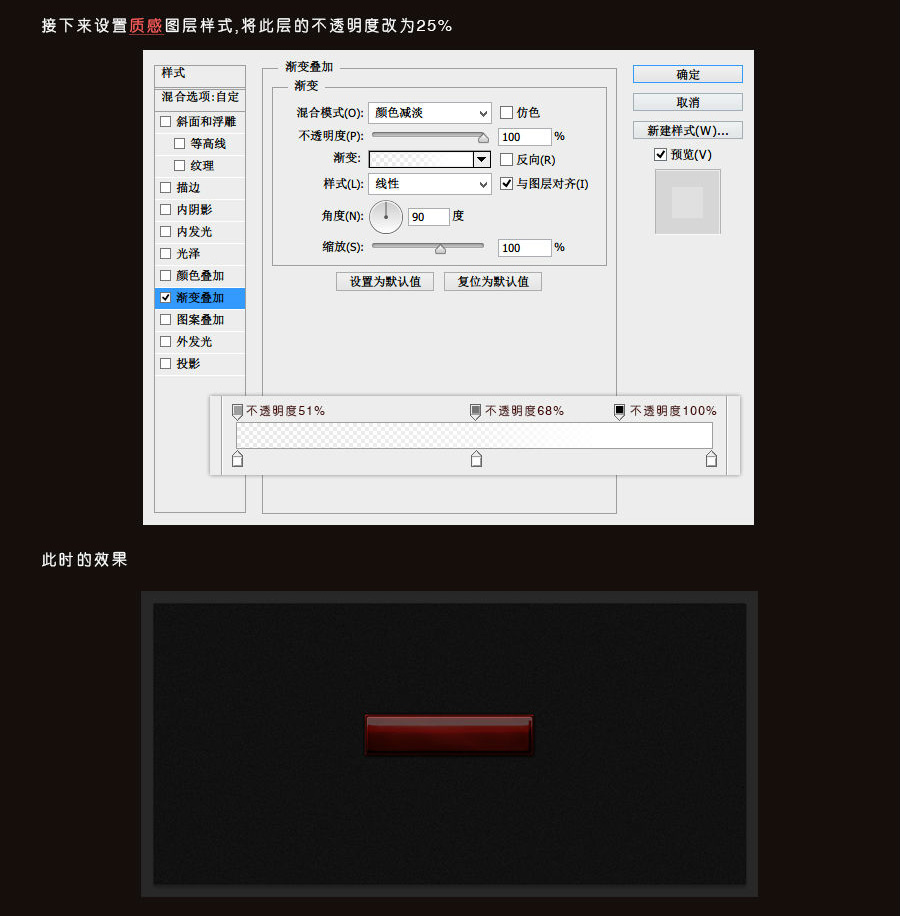Click the 不透明度 100 input field
900x916 pixels.
(524, 137)
